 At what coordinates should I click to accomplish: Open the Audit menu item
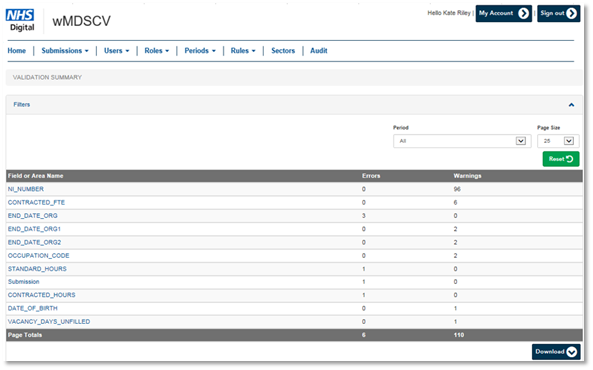[319, 51]
